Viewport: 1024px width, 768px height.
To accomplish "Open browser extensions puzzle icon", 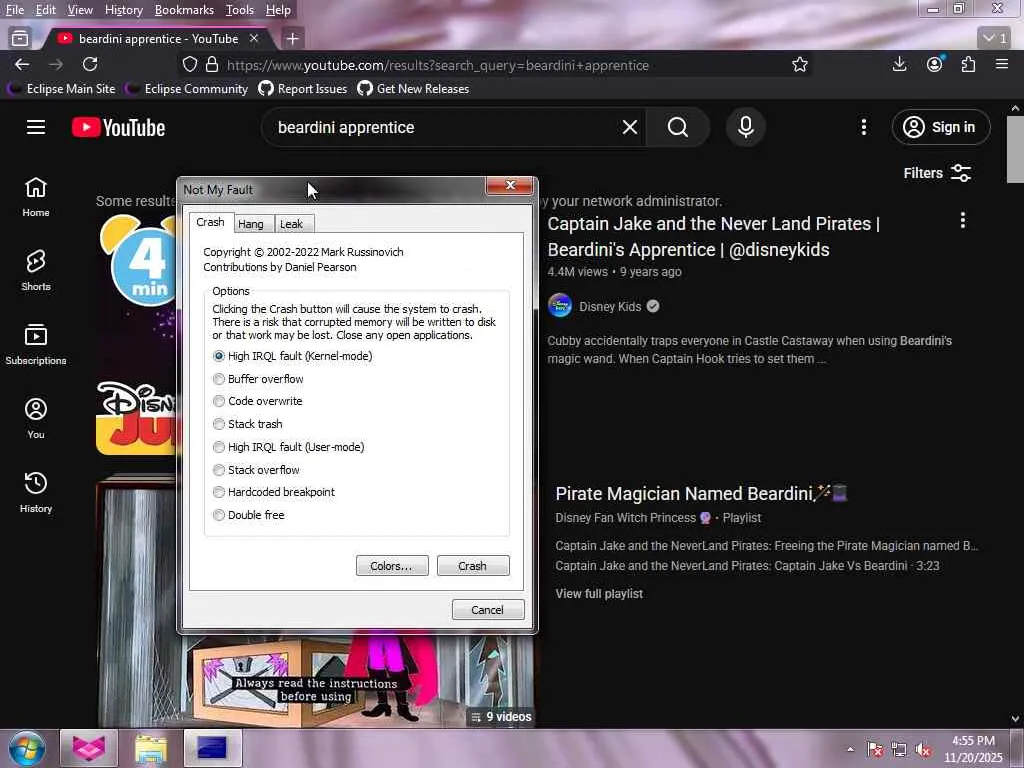I will click(968, 64).
